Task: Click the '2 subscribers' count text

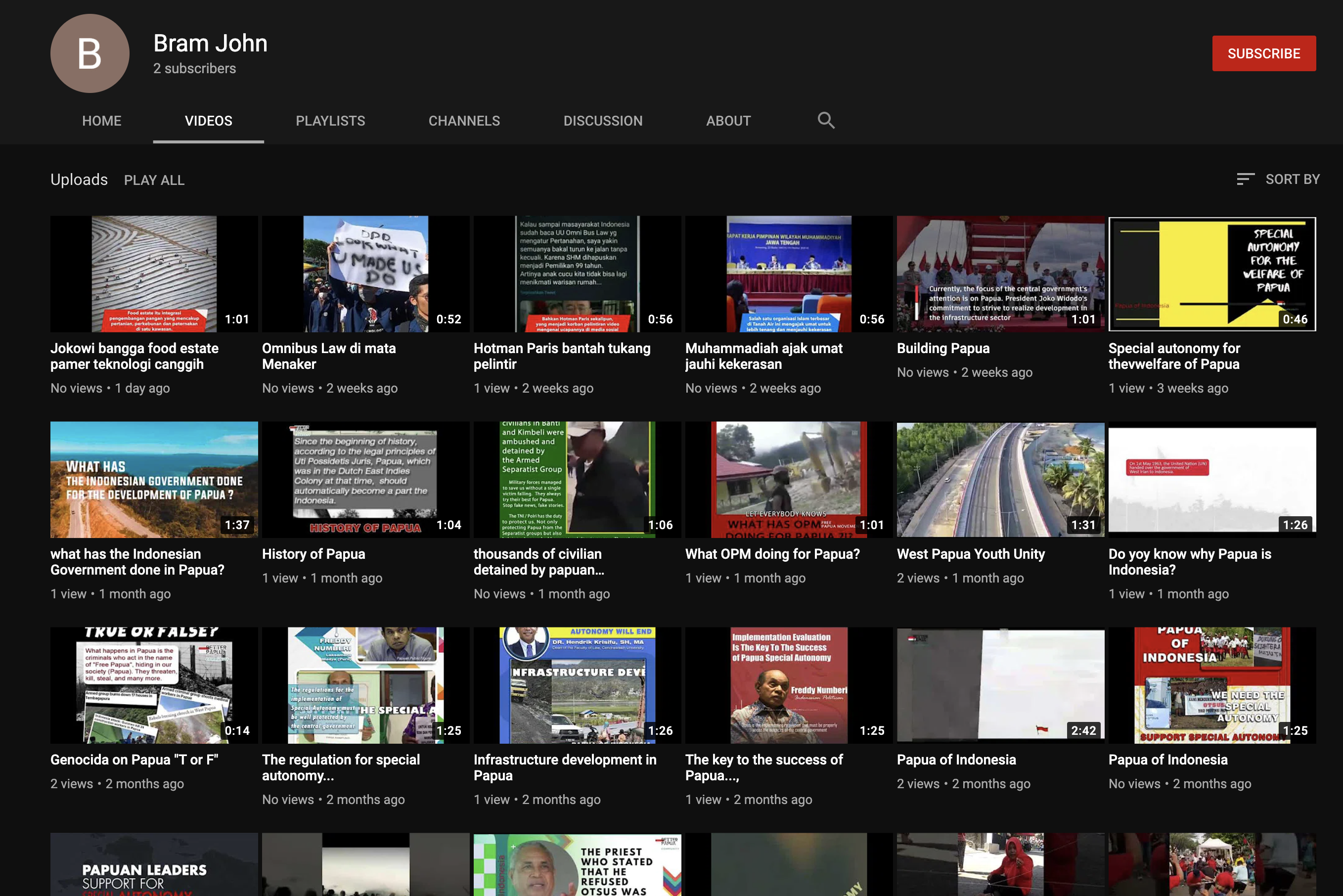Action: pos(194,69)
